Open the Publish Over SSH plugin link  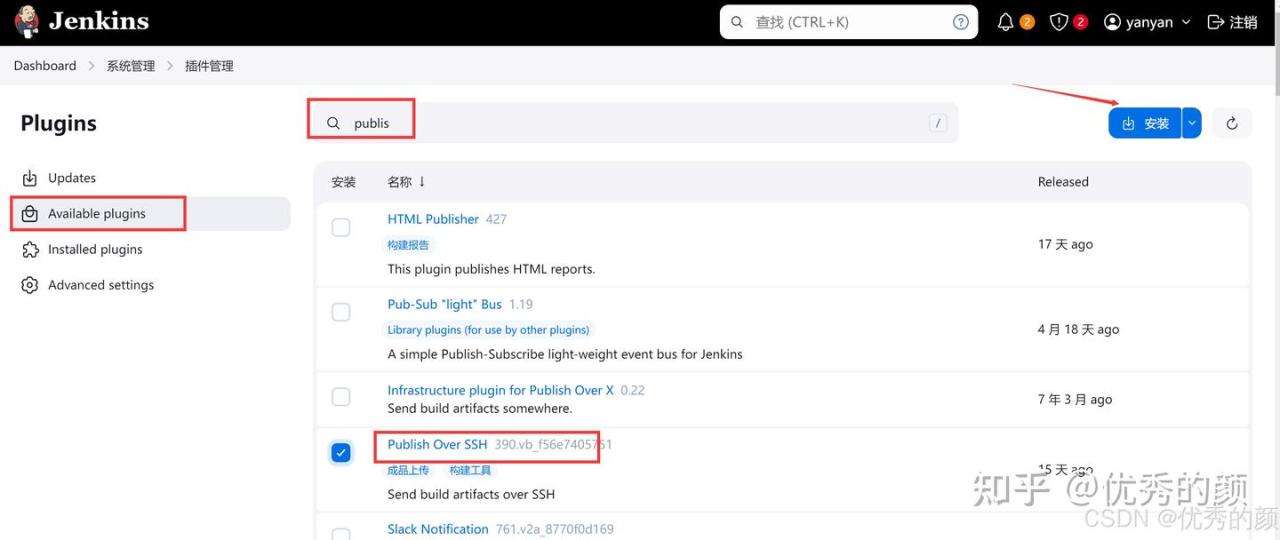437,444
